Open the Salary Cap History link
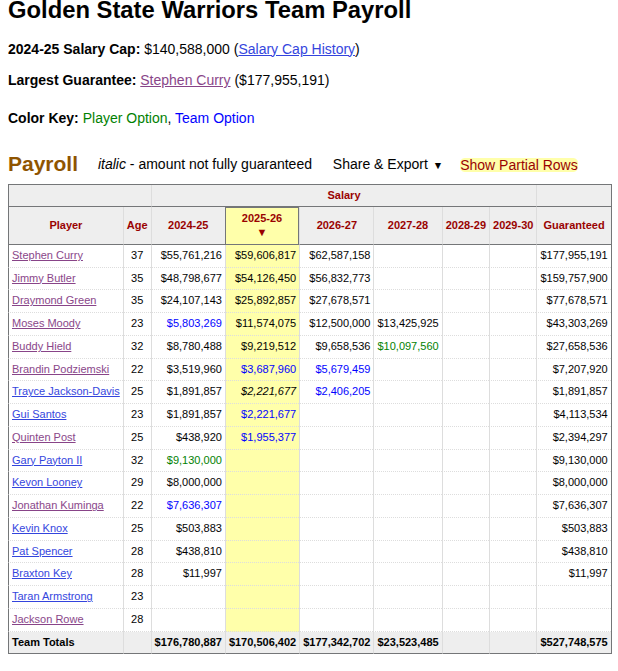The width and height of the screenshot is (618, 671). tap(297, 49)
